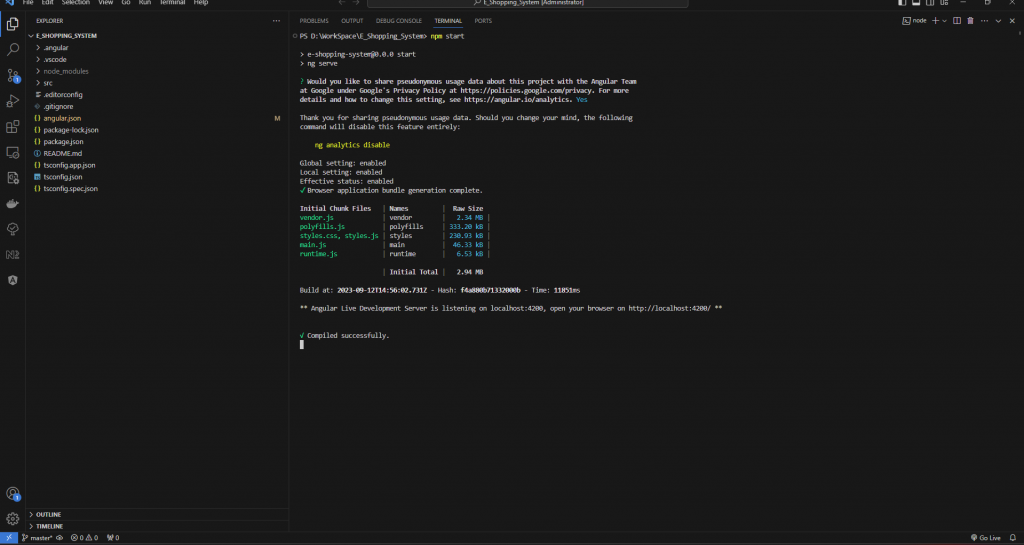Image resolution: width=1024 pixels, height=545 pixels.
Task: Open the tsconfig.spec.json file
Action: (x=157, y=189)
